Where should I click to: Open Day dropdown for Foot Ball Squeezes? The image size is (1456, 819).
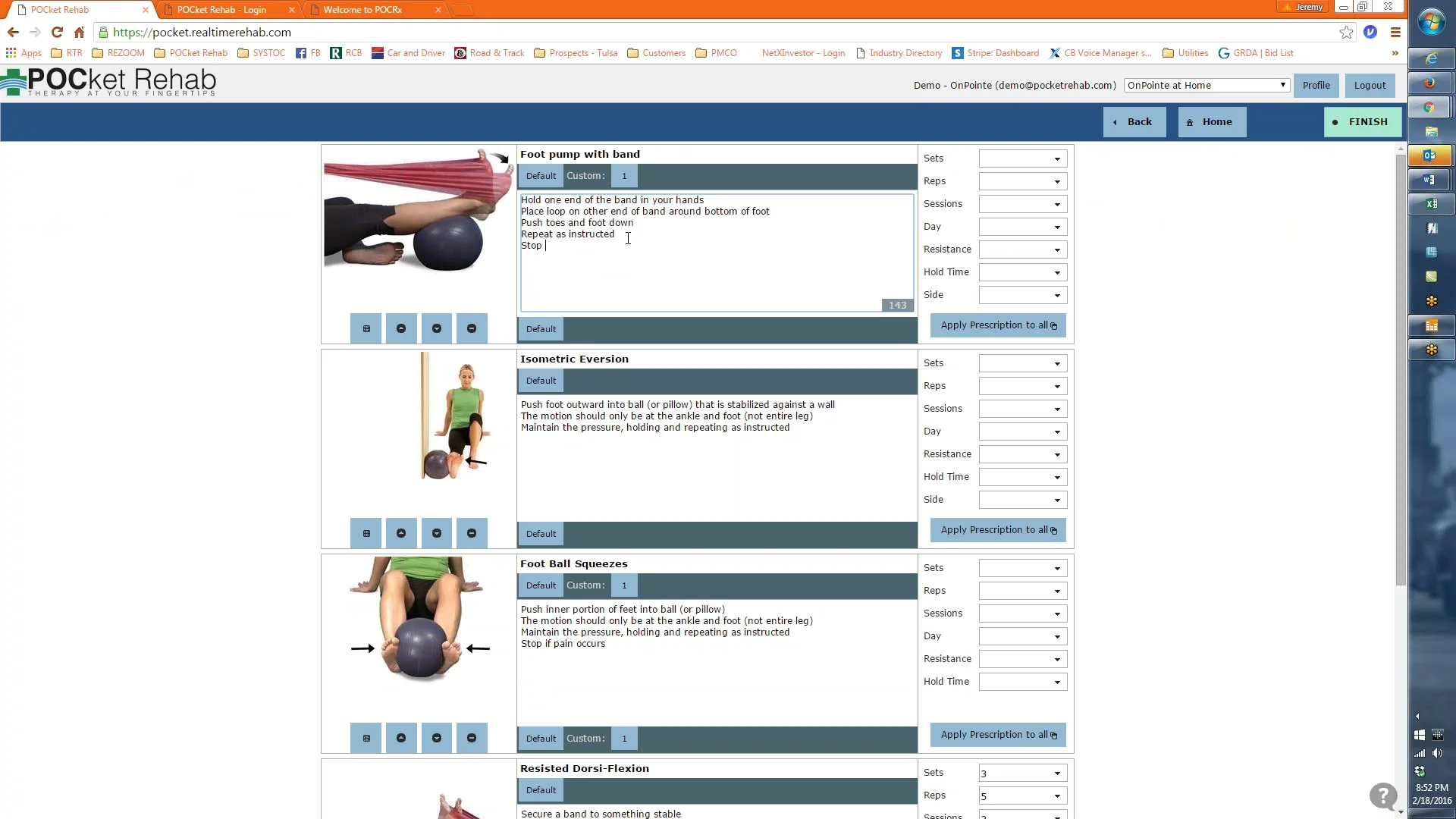pos(1023,636)
